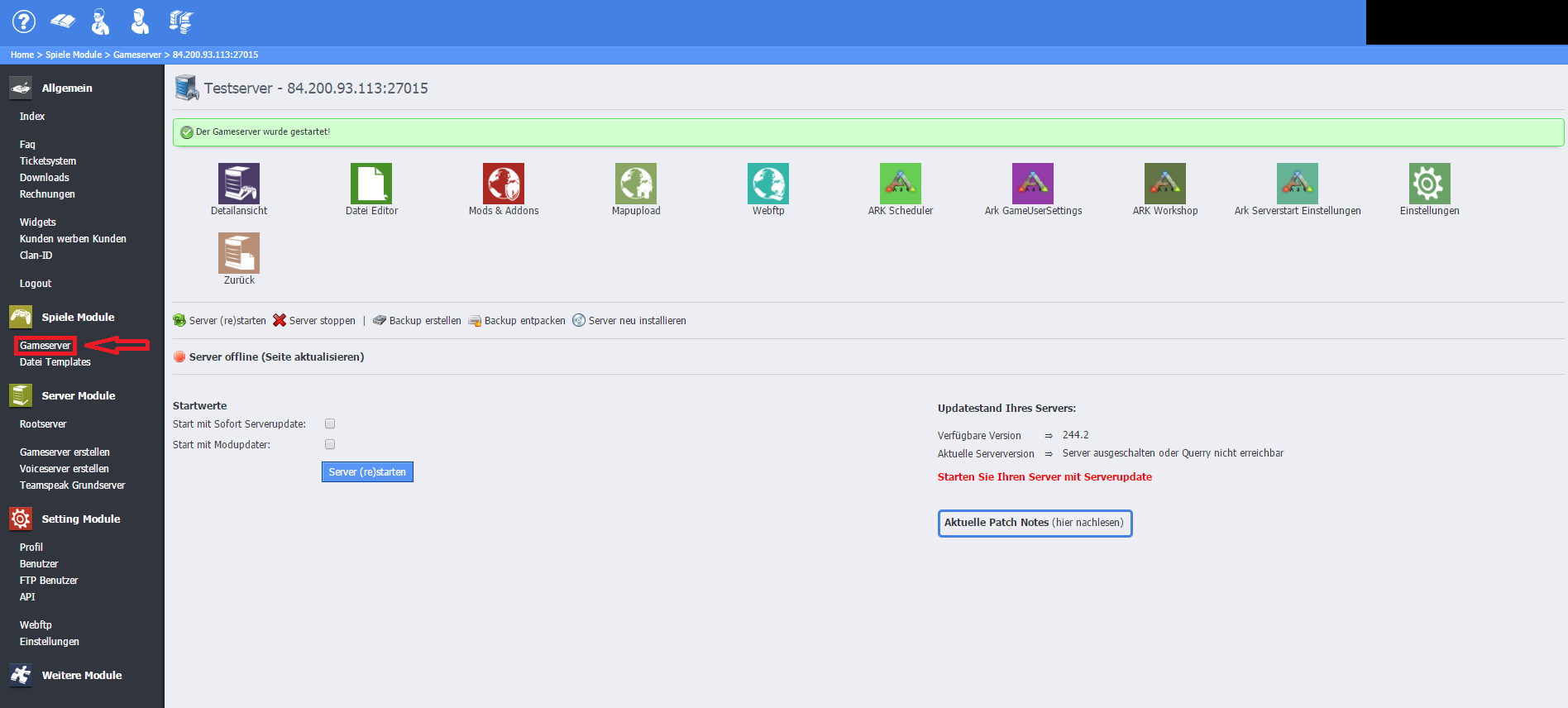Click Server stoppen in the action bar
This screenshot has height=708, width=1568.
314,321
